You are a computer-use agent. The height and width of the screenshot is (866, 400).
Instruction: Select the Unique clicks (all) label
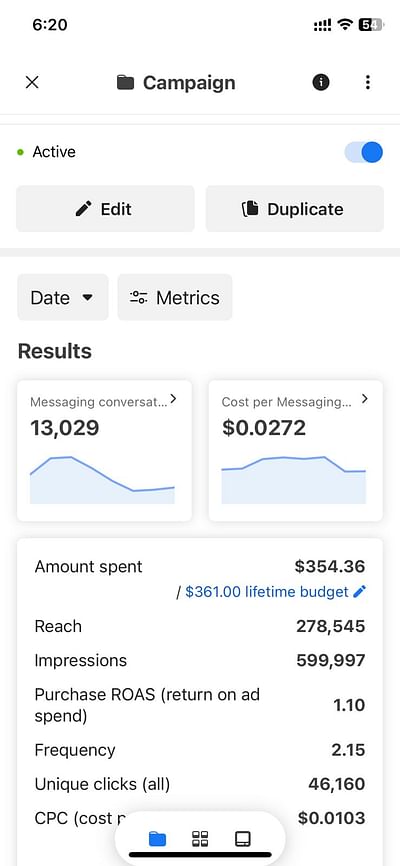[102, 784]
